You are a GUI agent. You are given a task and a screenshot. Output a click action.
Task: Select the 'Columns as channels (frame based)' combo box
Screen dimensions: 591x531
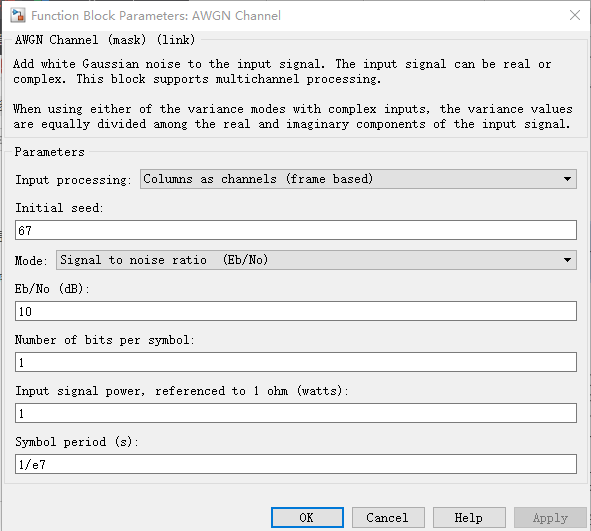point(358,179)
